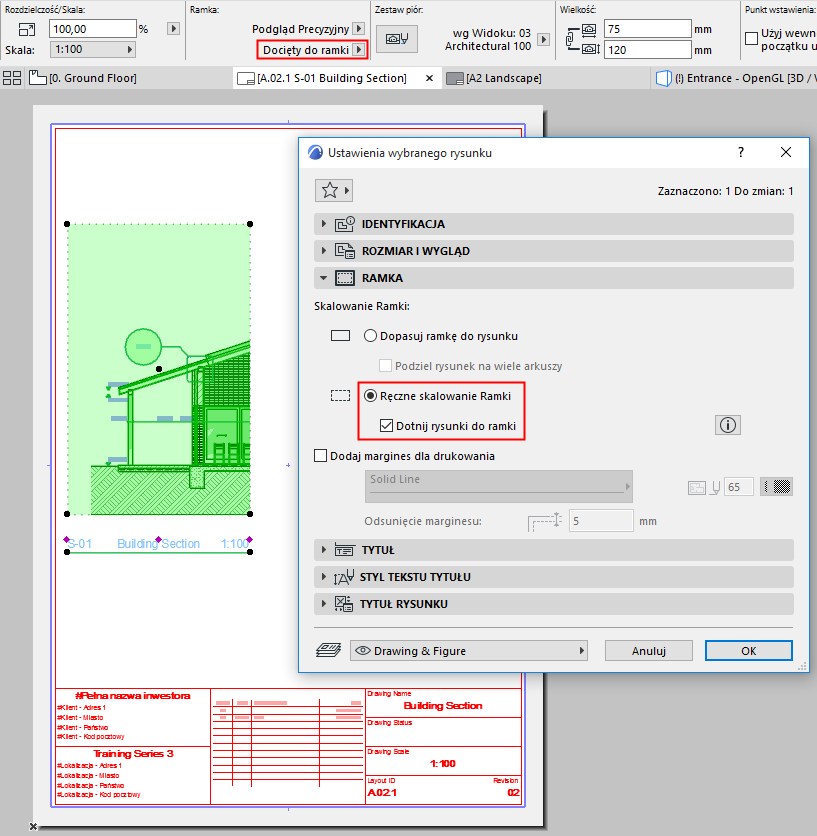Click the help question mark in dialog
The height and width of the screenshot is (836, 817).
[741, 152]
